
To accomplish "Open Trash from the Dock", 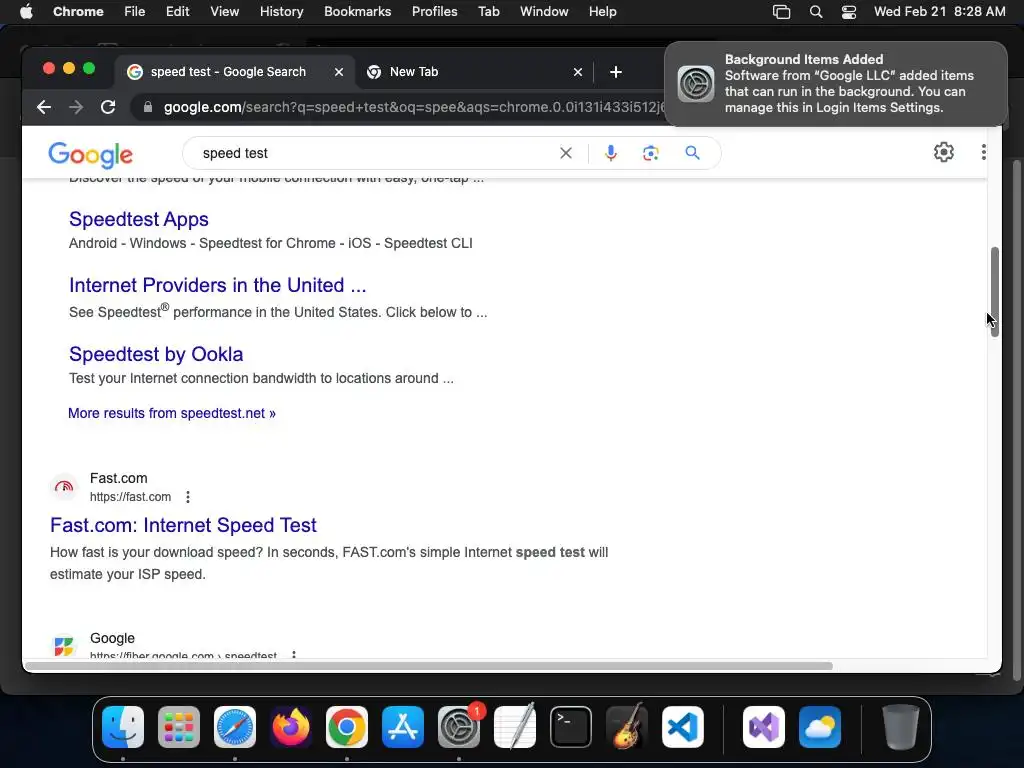I will point(901,727).
